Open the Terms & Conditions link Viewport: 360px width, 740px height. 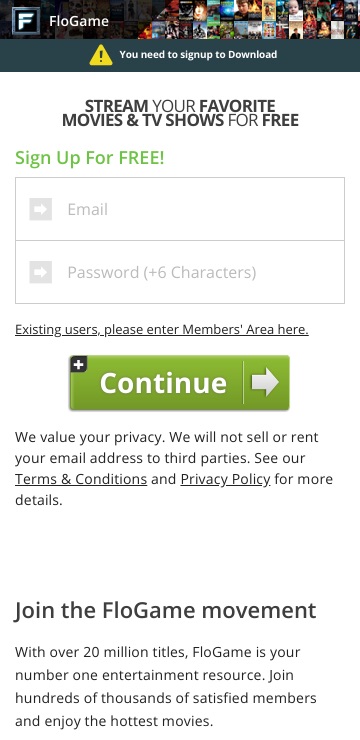[x=81, y=479]
